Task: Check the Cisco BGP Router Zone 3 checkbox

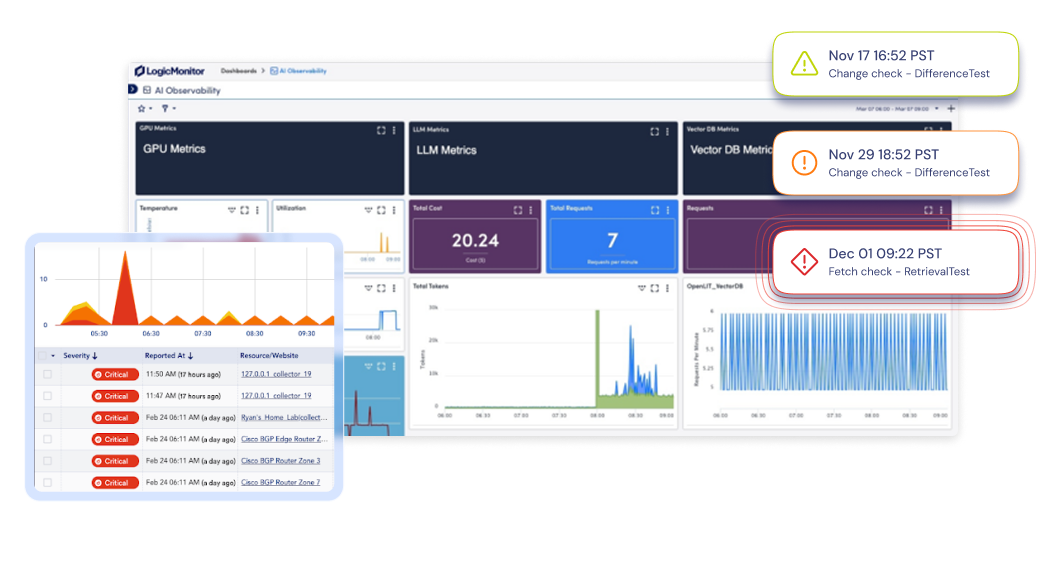Action: point(47,461)
